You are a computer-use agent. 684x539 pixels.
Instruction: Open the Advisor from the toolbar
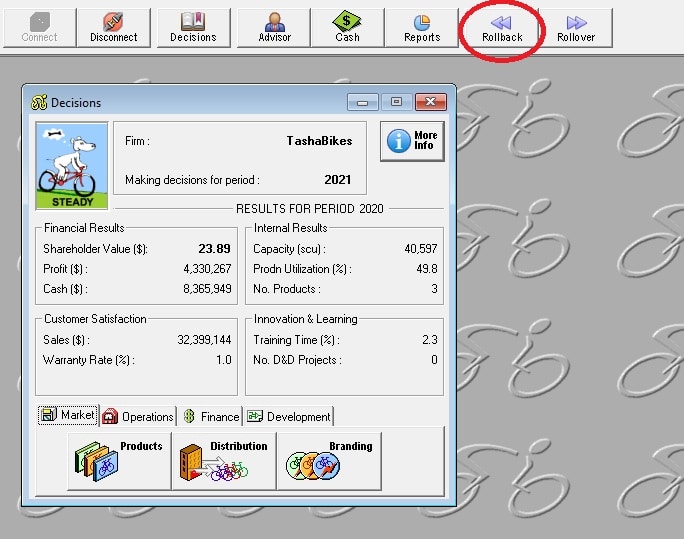click(x=274, y=28)
